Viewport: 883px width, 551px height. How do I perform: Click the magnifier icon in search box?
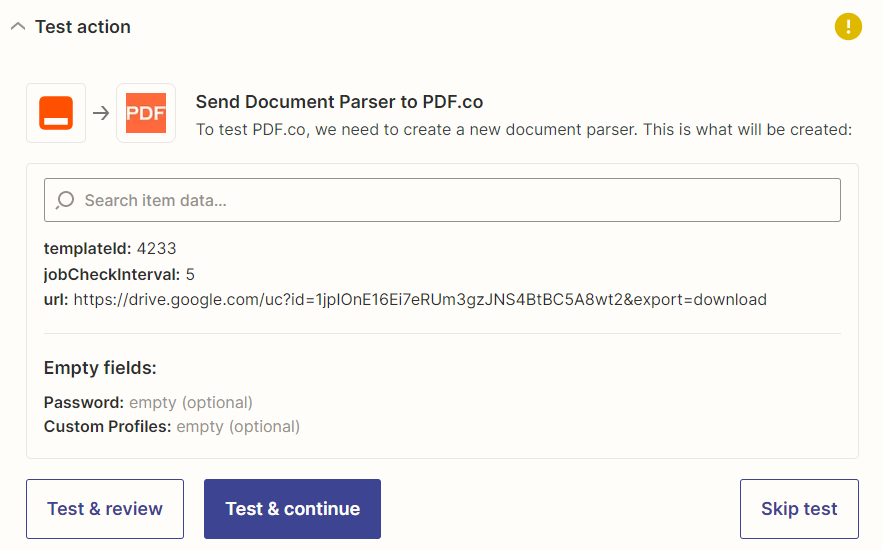click(x=65, y=200)
